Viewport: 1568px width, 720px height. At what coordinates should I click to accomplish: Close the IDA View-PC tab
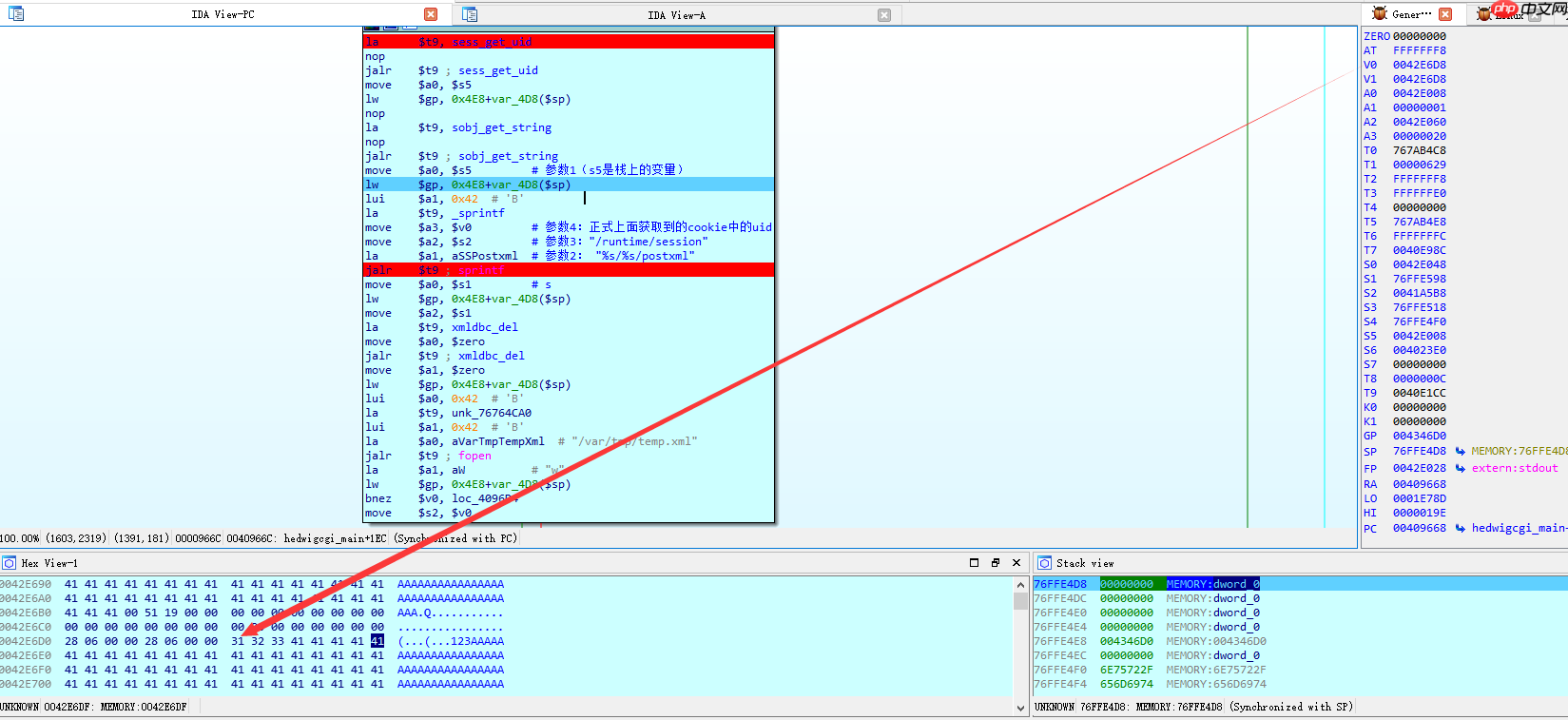431,14
